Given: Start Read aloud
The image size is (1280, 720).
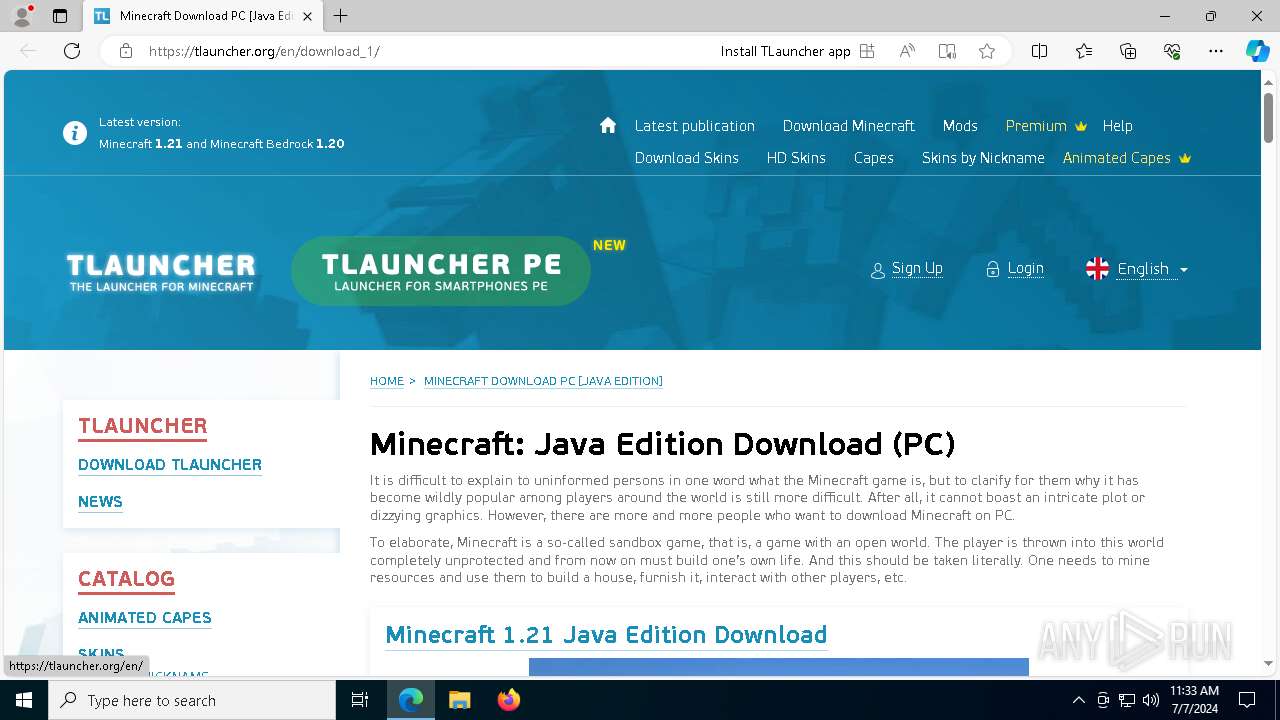Looking at the screenshot, I should 907,51.
